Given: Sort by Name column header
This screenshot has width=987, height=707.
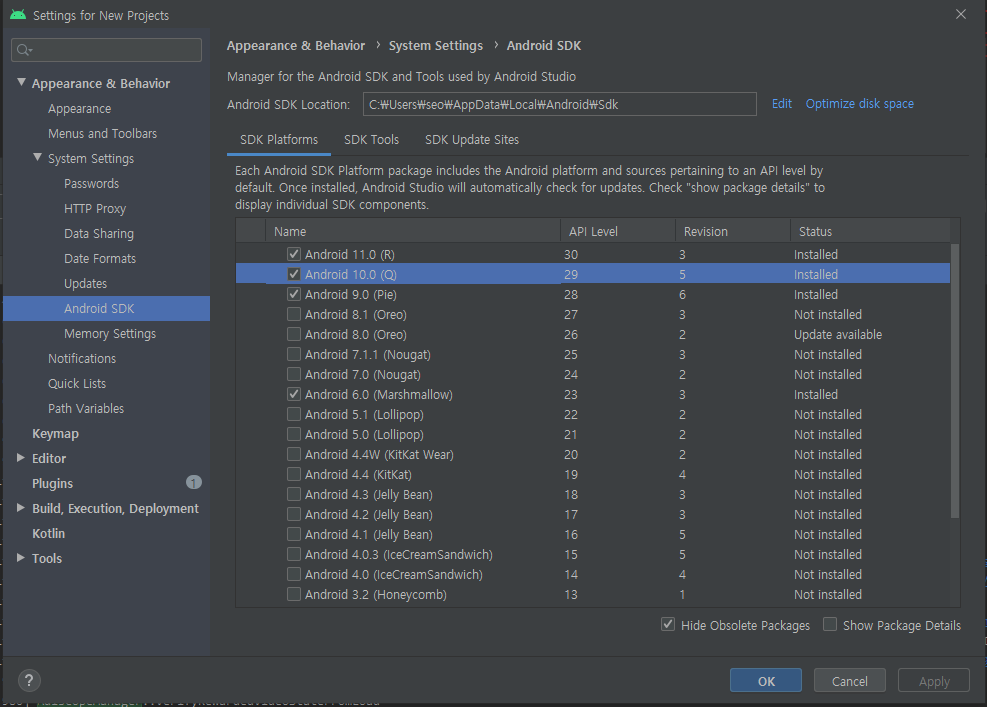Looking at the screenshot, I should (x=413, y=231).
